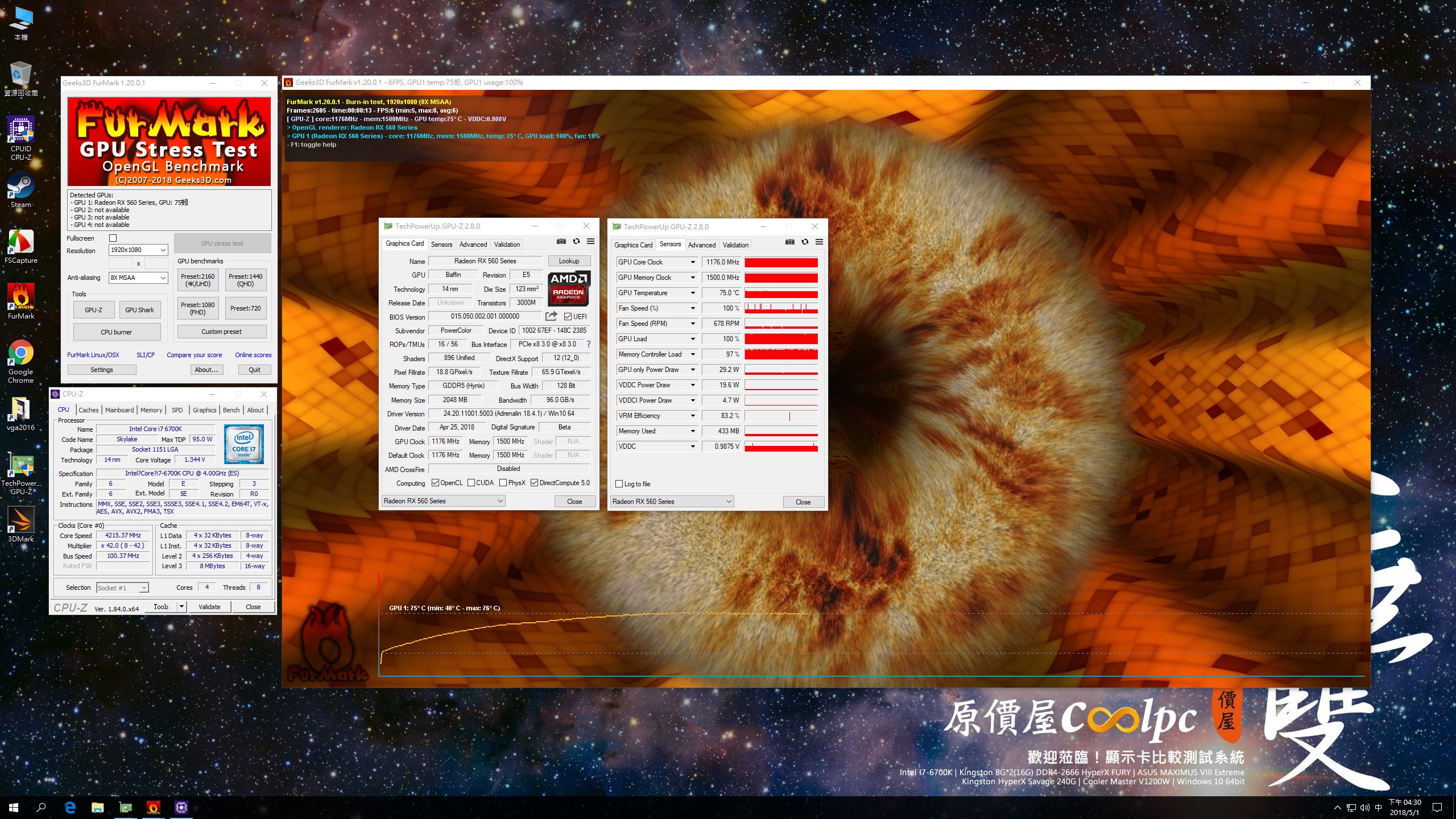Toggle the OpenCL checkbox
Viewport: 1456px width, 819px height.
coord(435,483)
